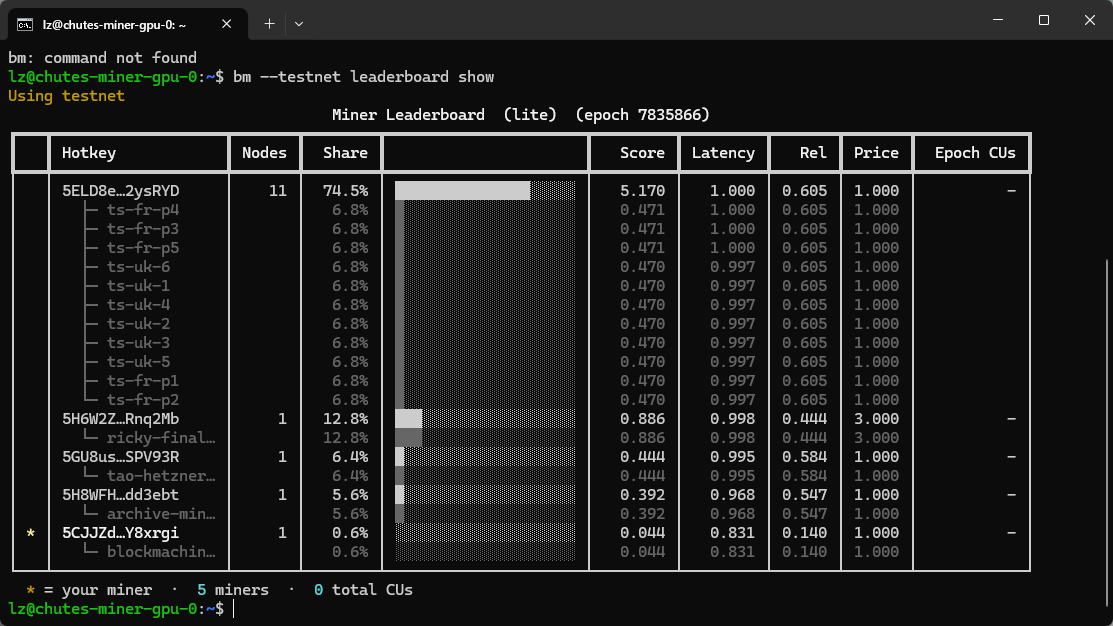The height and width of the screenshot is (626, 1113).
Task: Click the score value 5.170
Action: click(642, 191)
